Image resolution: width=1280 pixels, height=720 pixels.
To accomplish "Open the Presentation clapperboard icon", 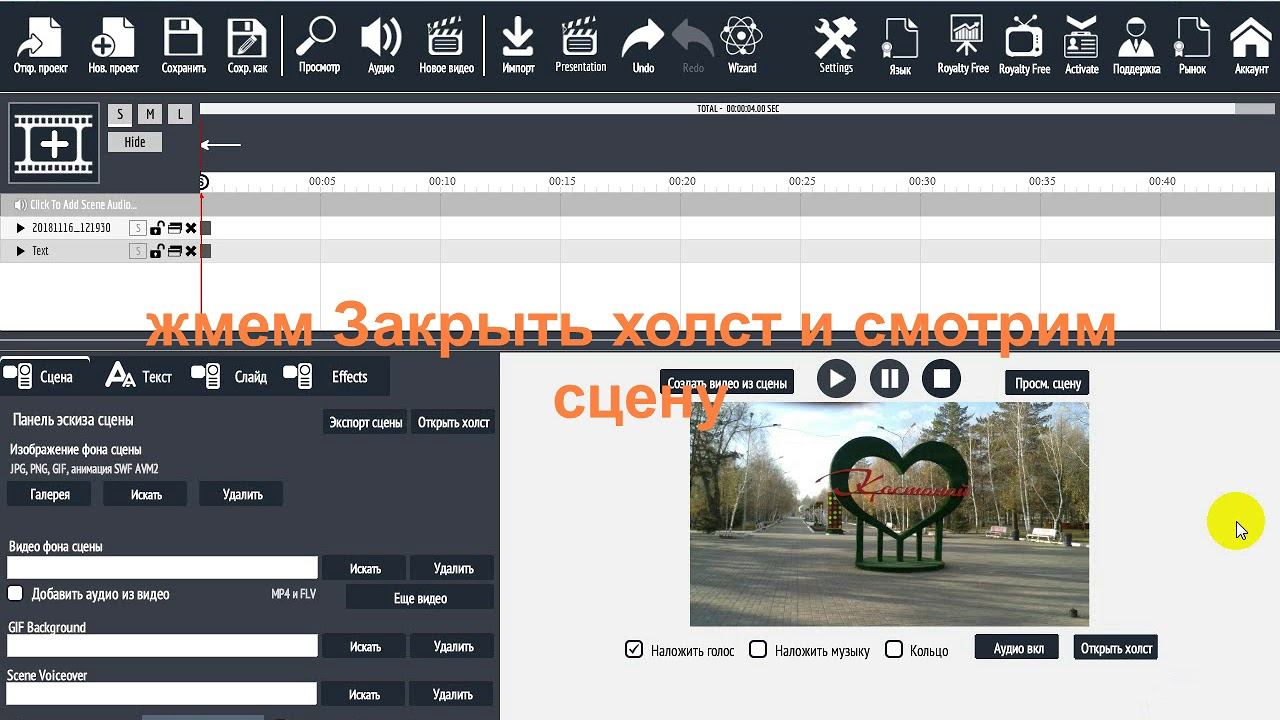I will tap(580, 46).
